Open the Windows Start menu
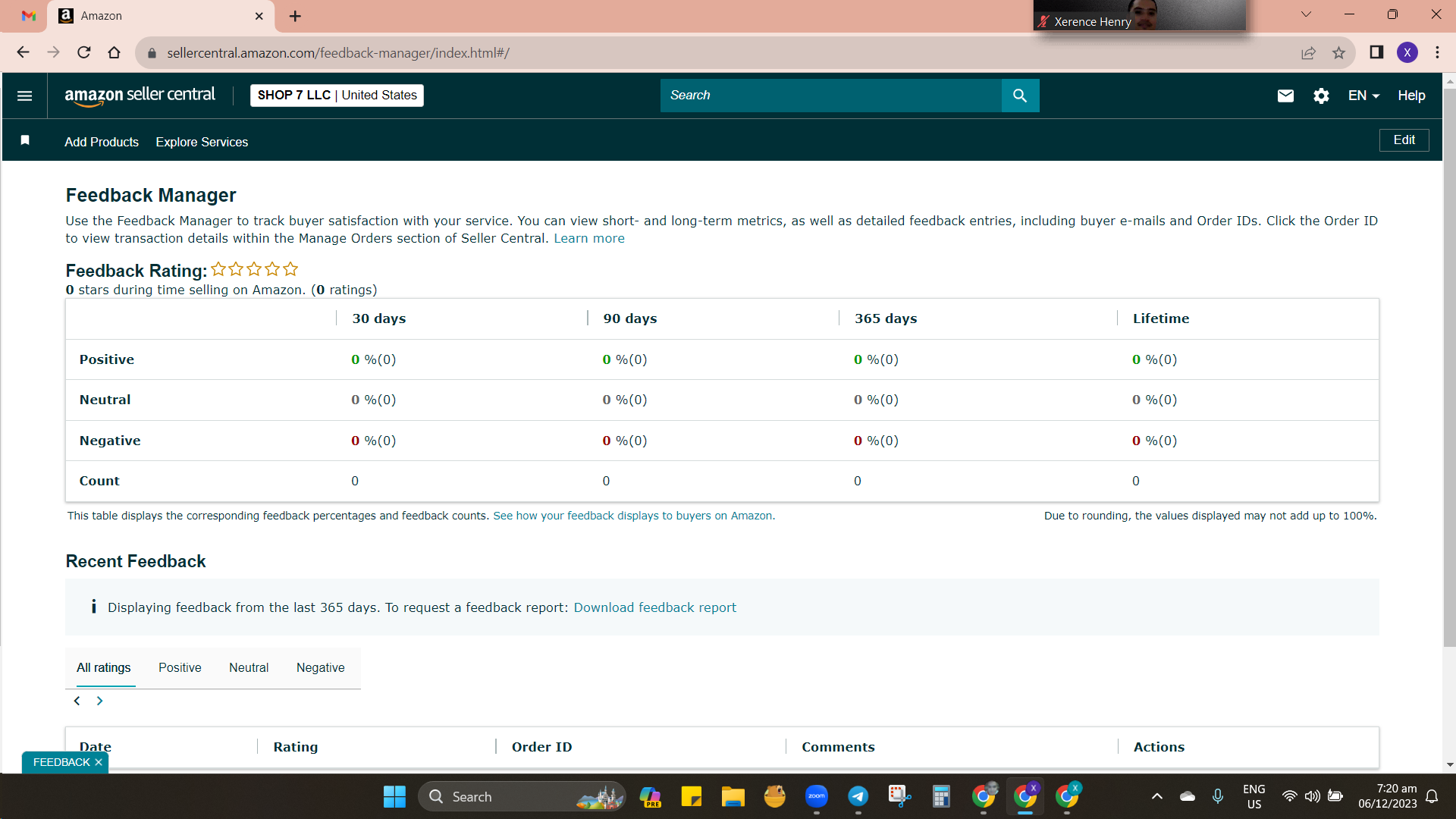The height and width of the screenshot is (819, 1456). (394, 796)
